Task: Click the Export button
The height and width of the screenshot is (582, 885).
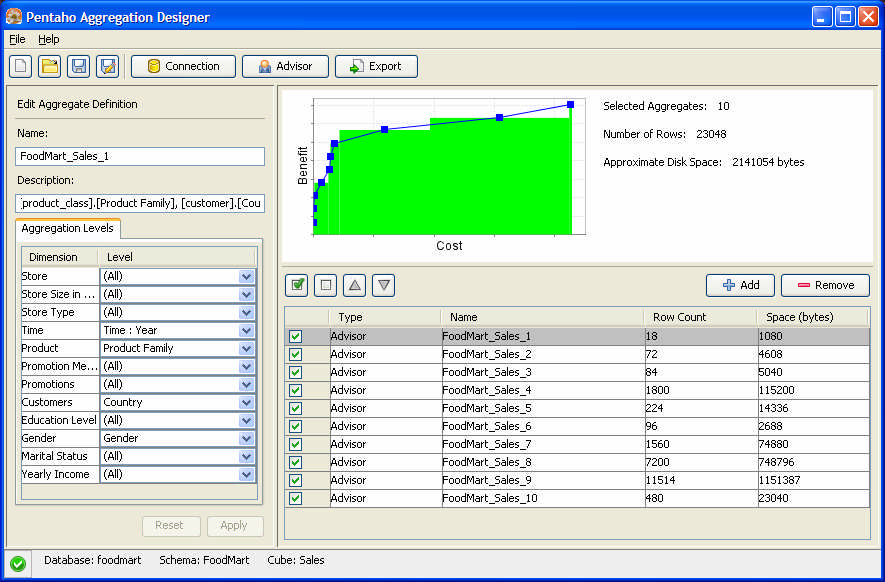Action: [376, 67]
